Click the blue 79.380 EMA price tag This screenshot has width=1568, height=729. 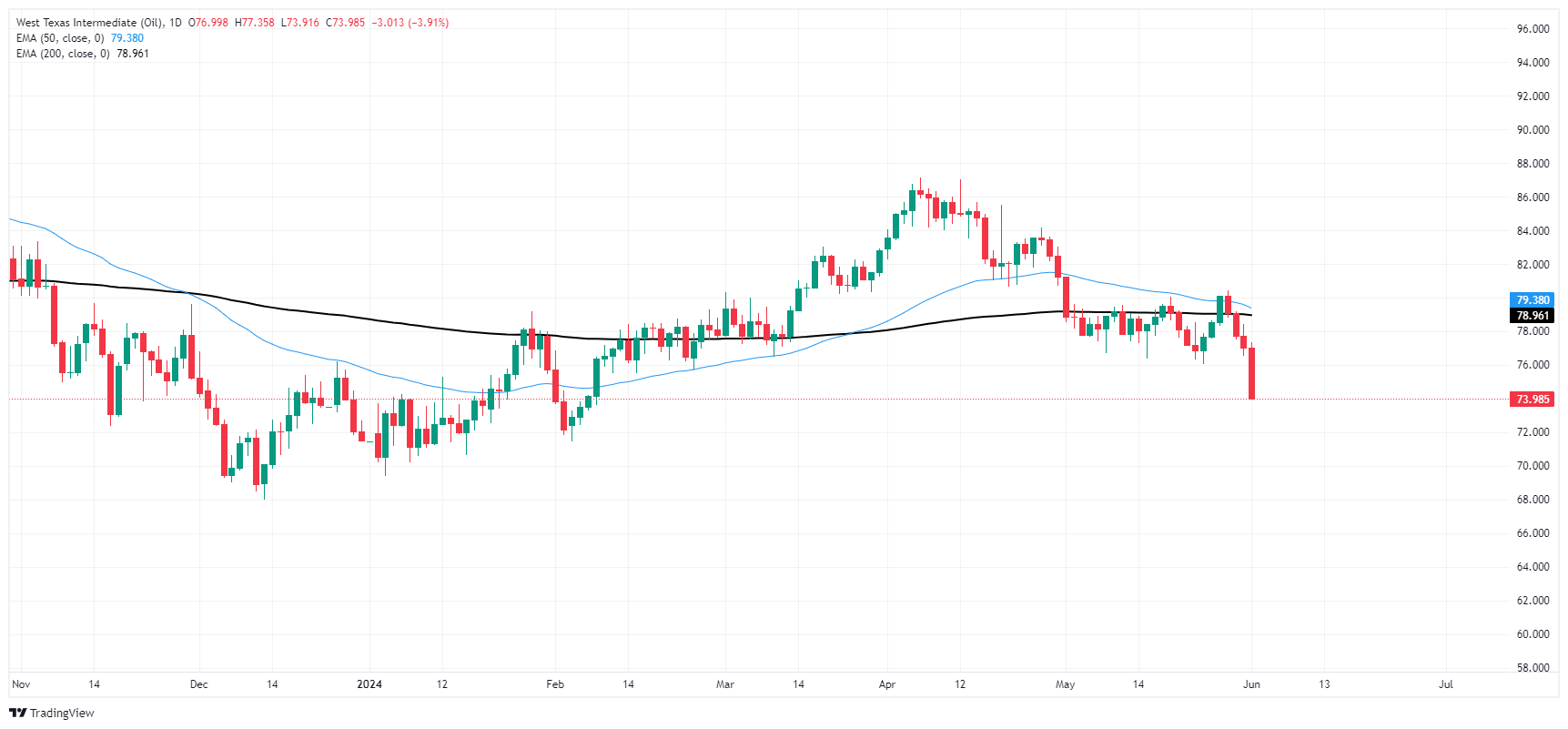coord(1533,300)
